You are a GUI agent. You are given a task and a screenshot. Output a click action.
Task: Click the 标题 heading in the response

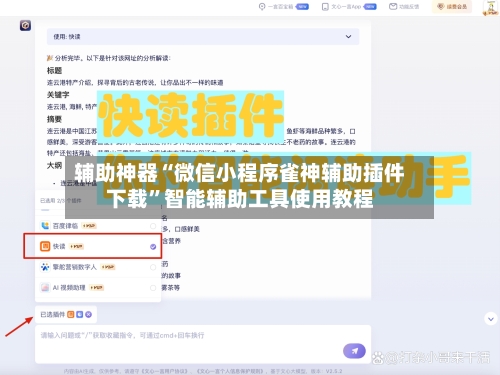(x=54, y=71)
